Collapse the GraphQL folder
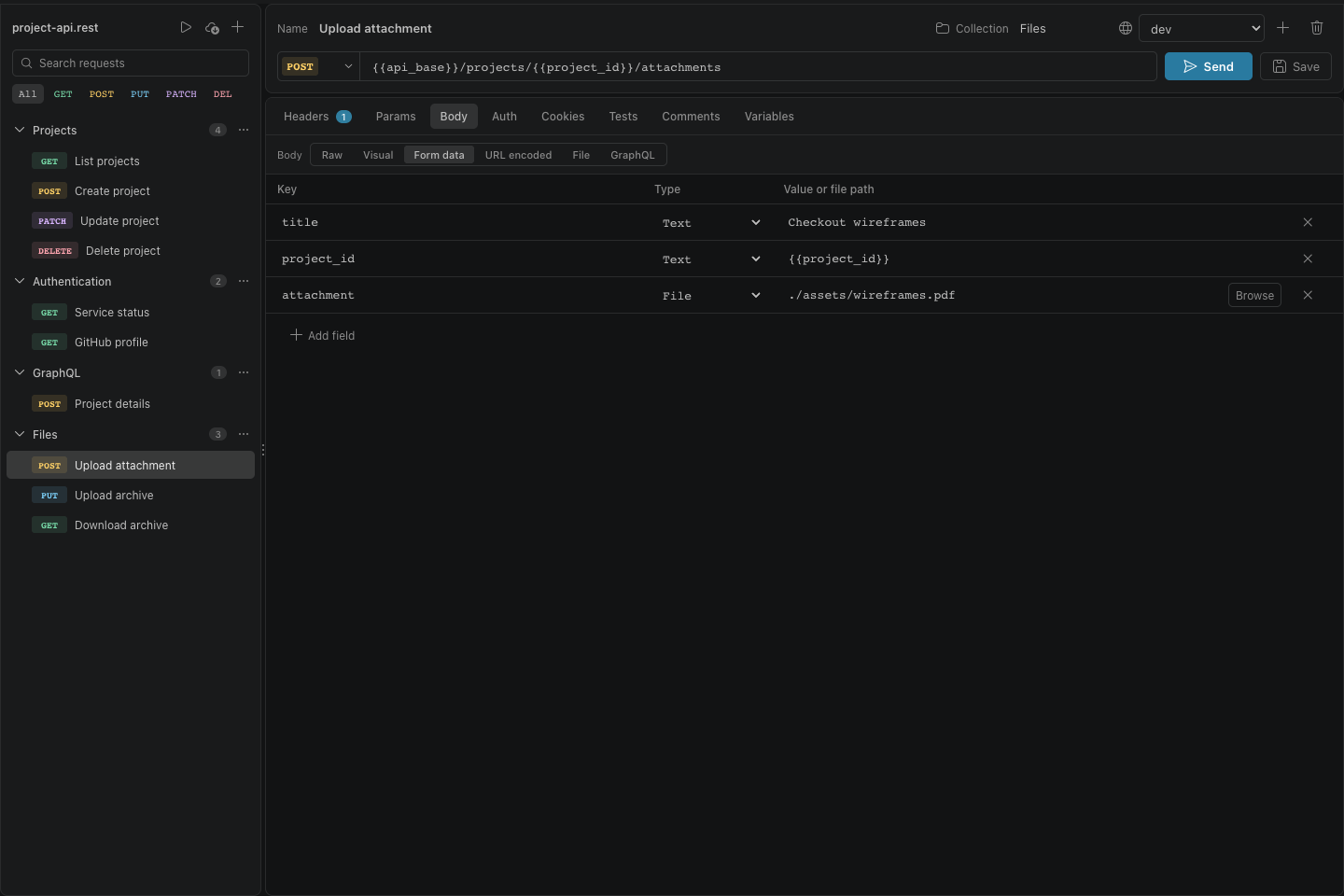 [20, 372]
